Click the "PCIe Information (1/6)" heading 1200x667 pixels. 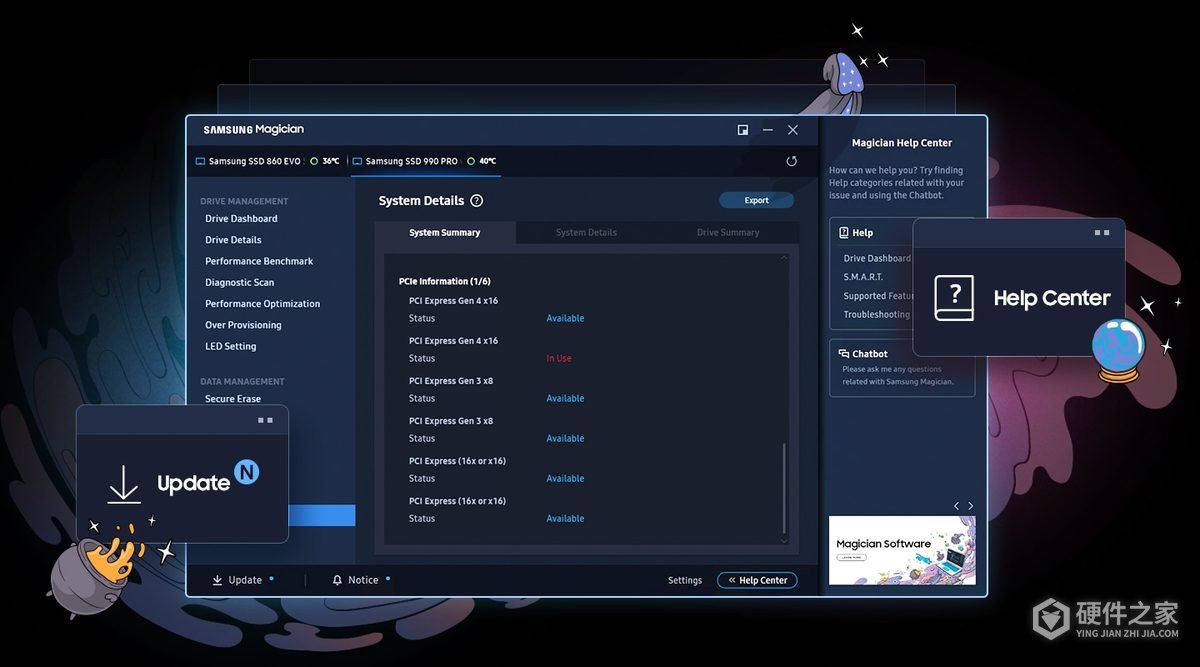click(x=444, y=281)
